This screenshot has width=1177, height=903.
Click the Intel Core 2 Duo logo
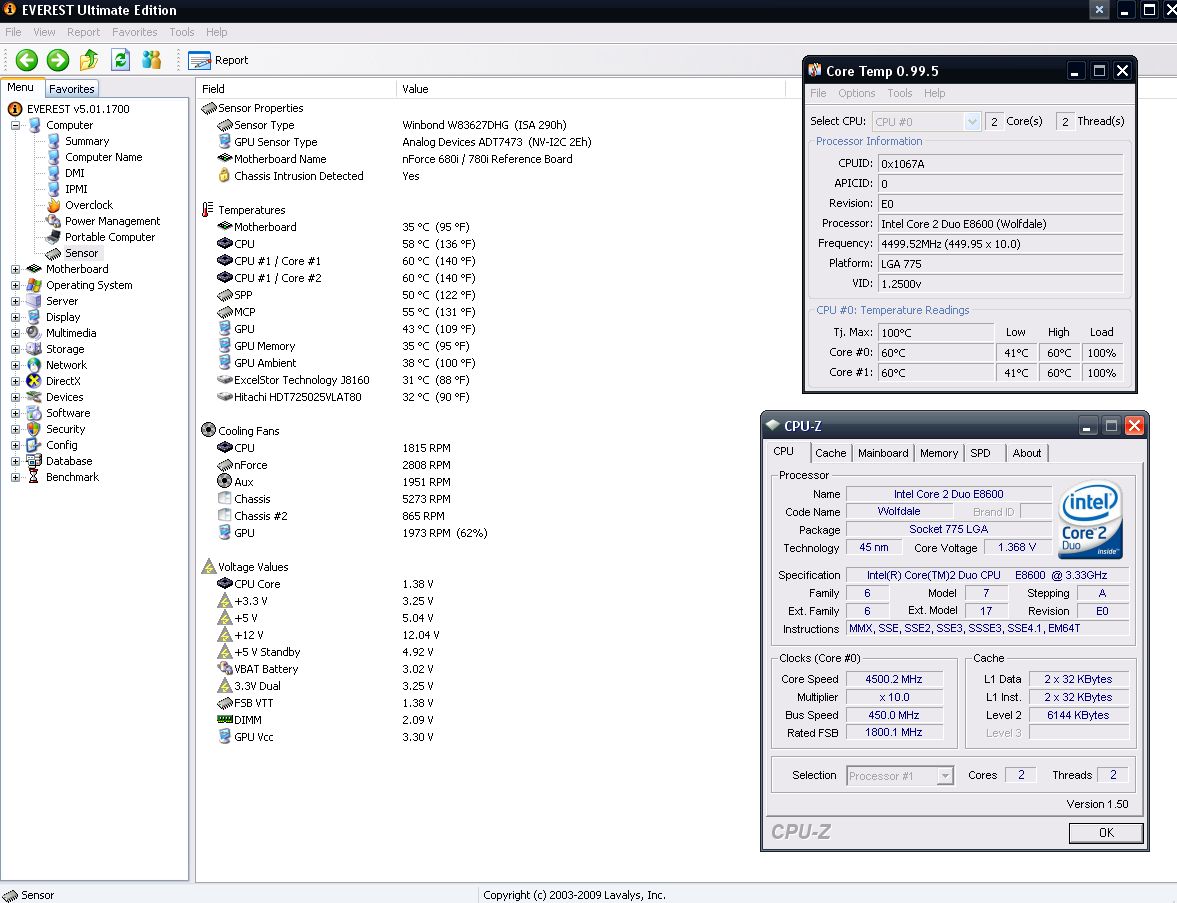coord(1090,520)
